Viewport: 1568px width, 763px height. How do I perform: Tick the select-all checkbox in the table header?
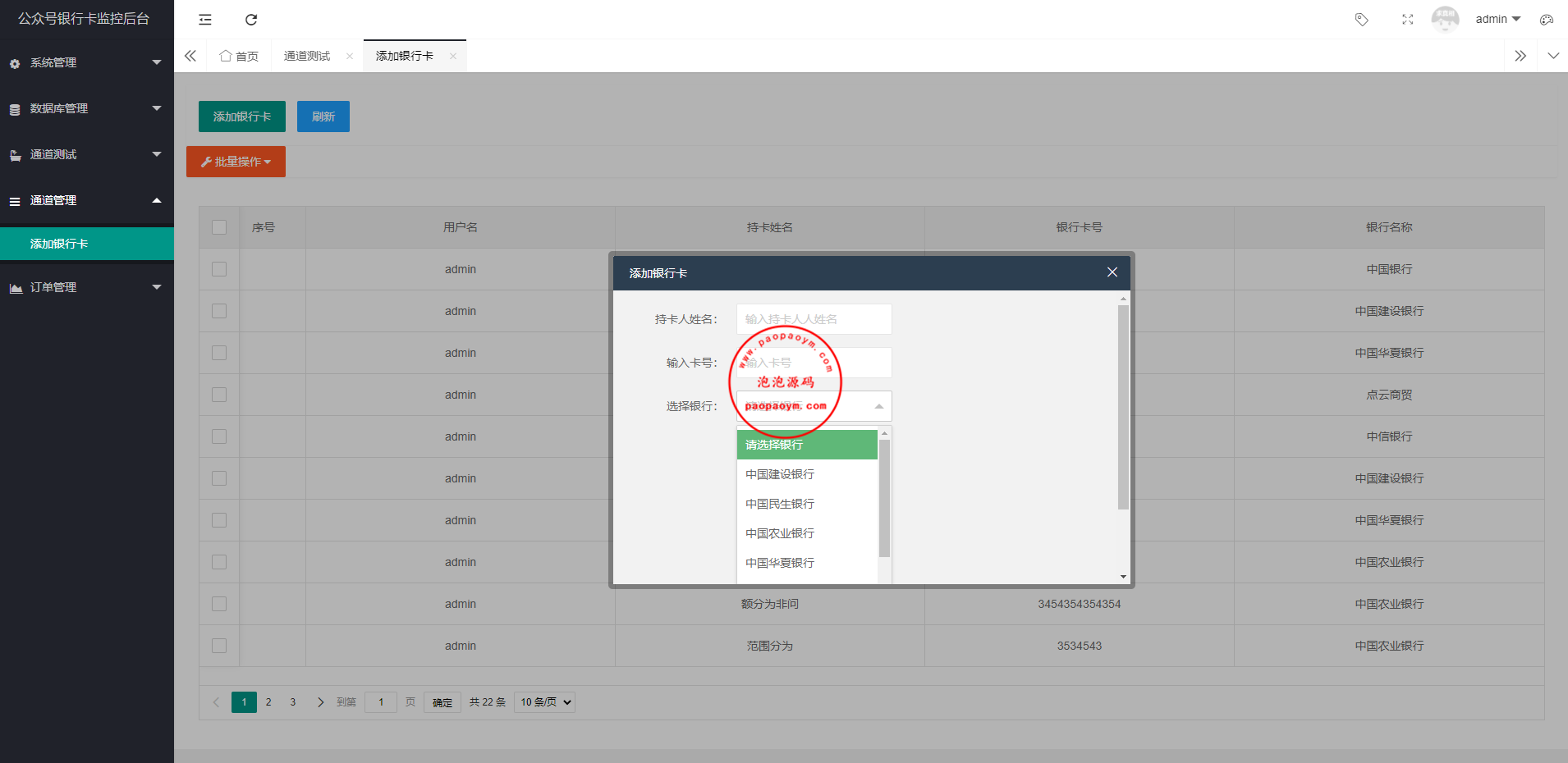(219, 227)
